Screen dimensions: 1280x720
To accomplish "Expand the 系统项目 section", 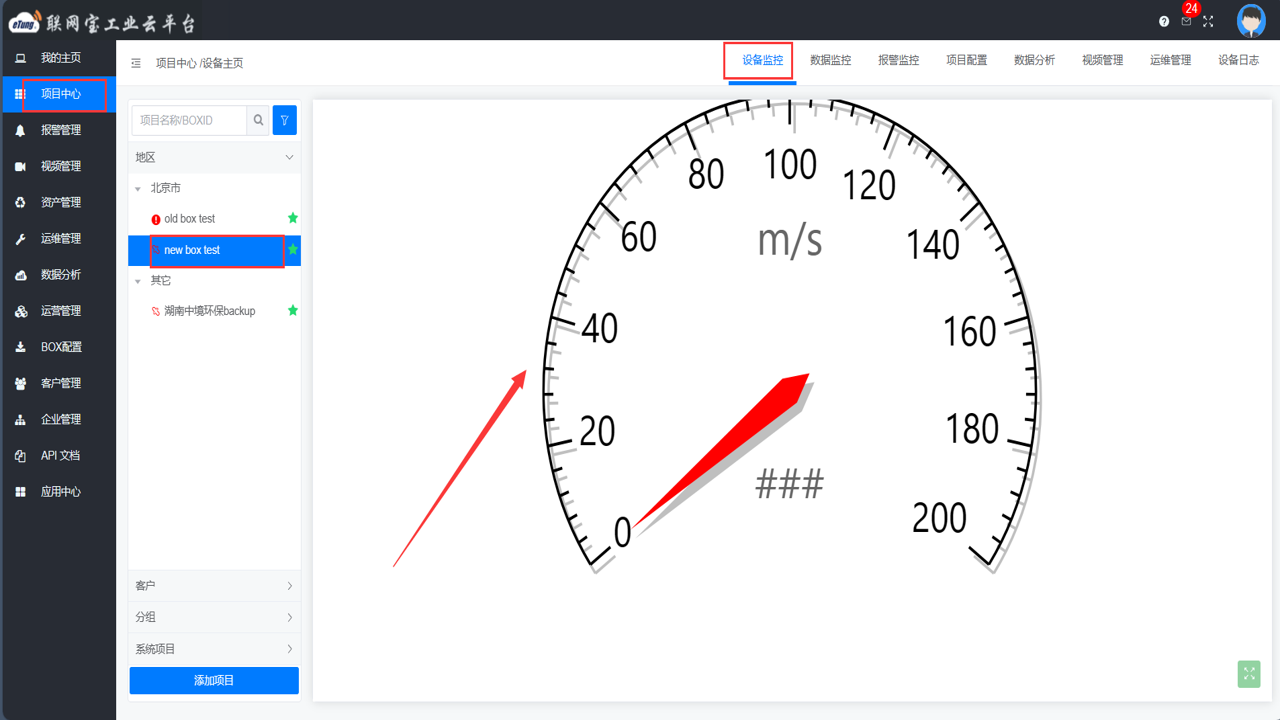I will [x=214, y=649].
